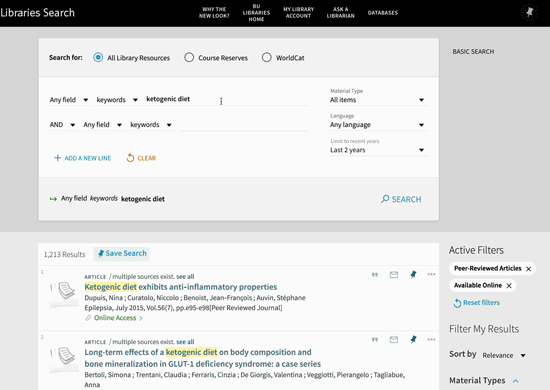Click article thumbnail icon of second result
This screenshot has width=550, height=390.
[63, 359]
